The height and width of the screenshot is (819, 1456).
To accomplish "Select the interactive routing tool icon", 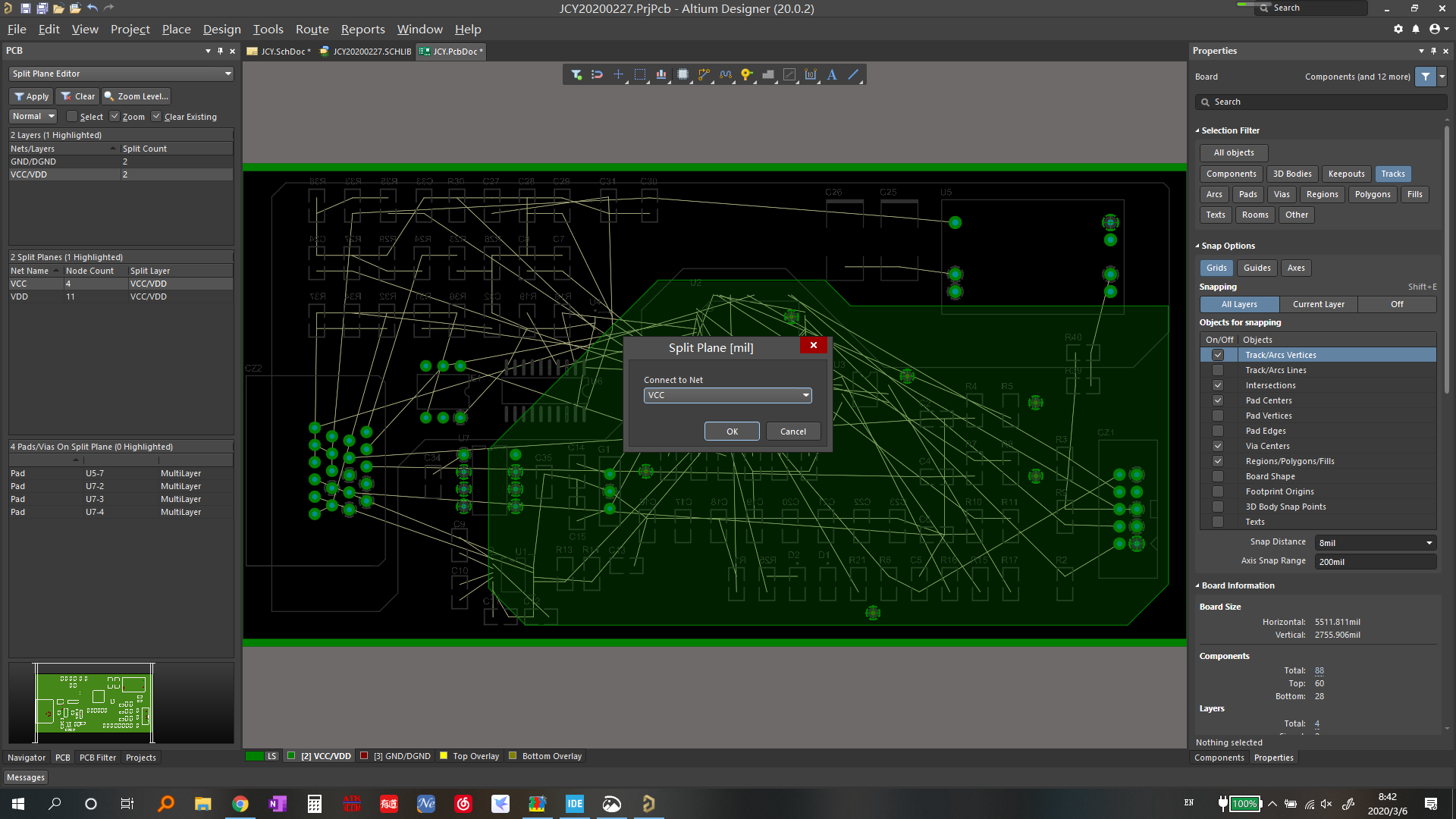I will tap(704, 74).
